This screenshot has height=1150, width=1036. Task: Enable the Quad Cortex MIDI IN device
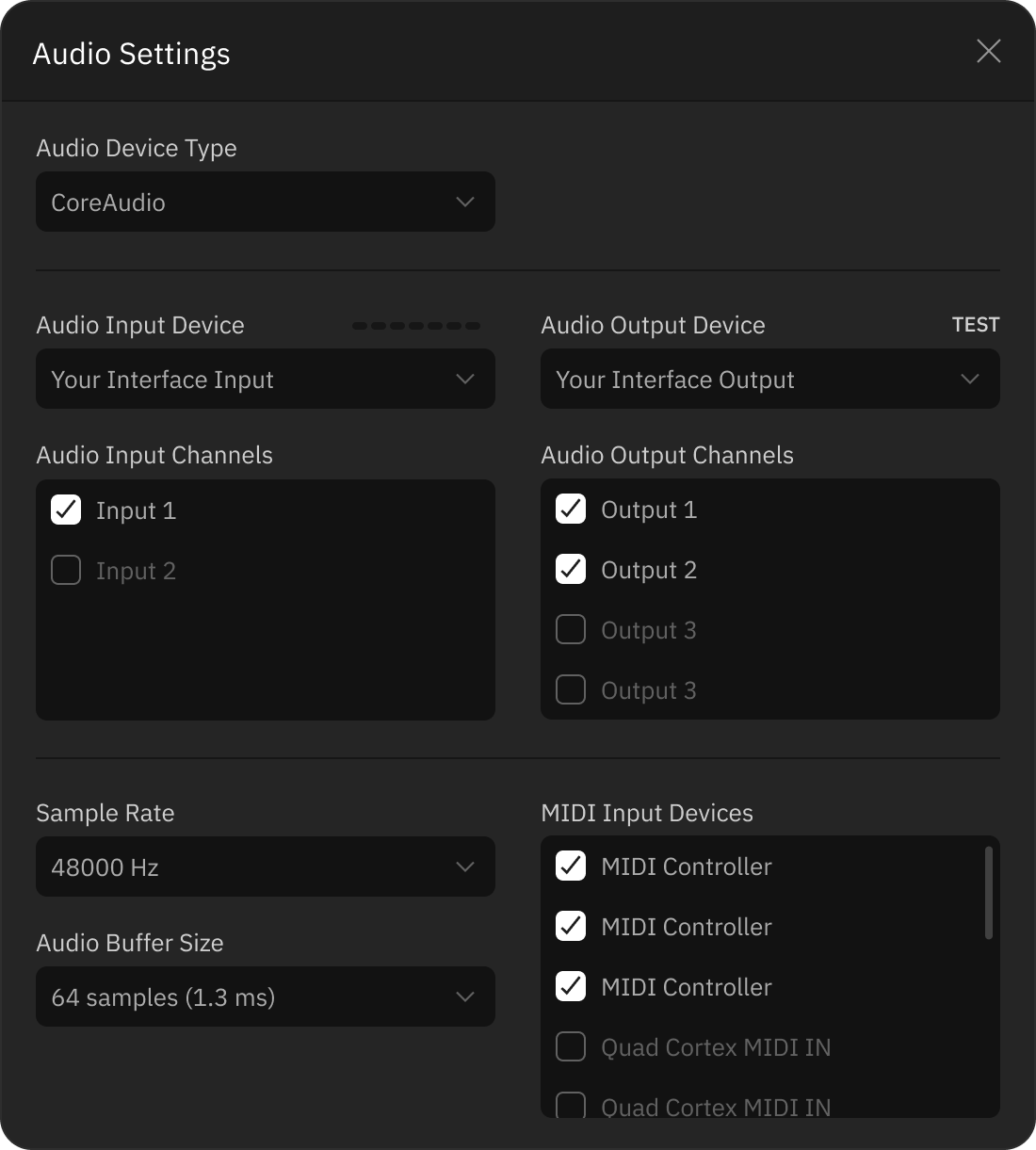pyautogui.click(x=570, y=1046)
